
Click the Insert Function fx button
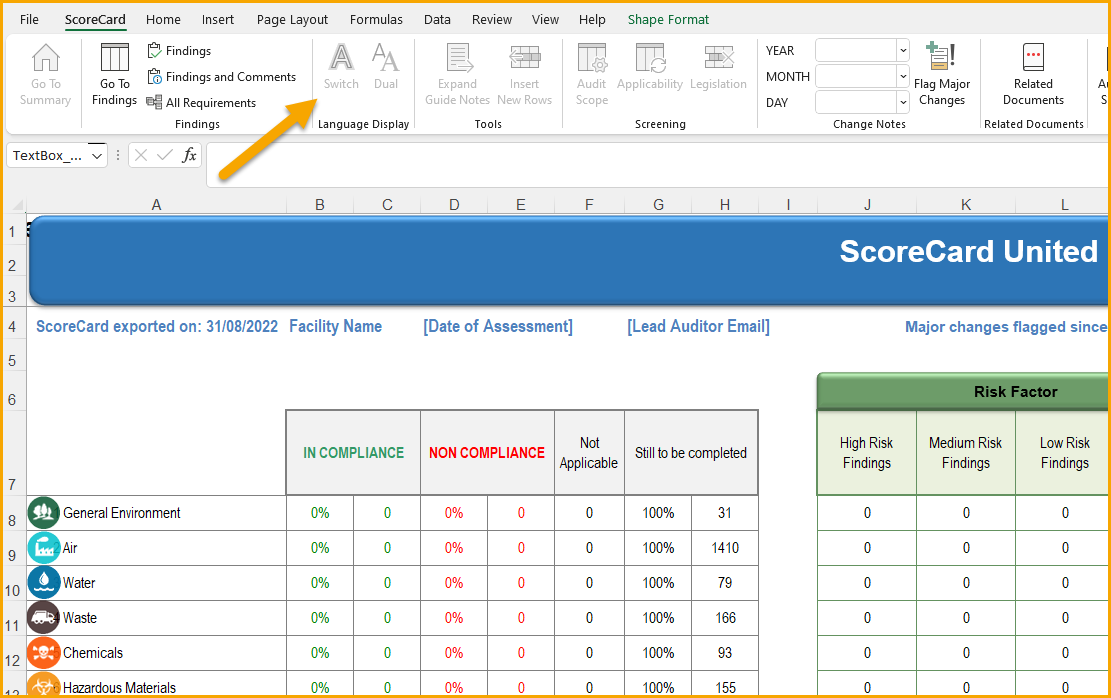pyautogui.click(x=189, y=155)
